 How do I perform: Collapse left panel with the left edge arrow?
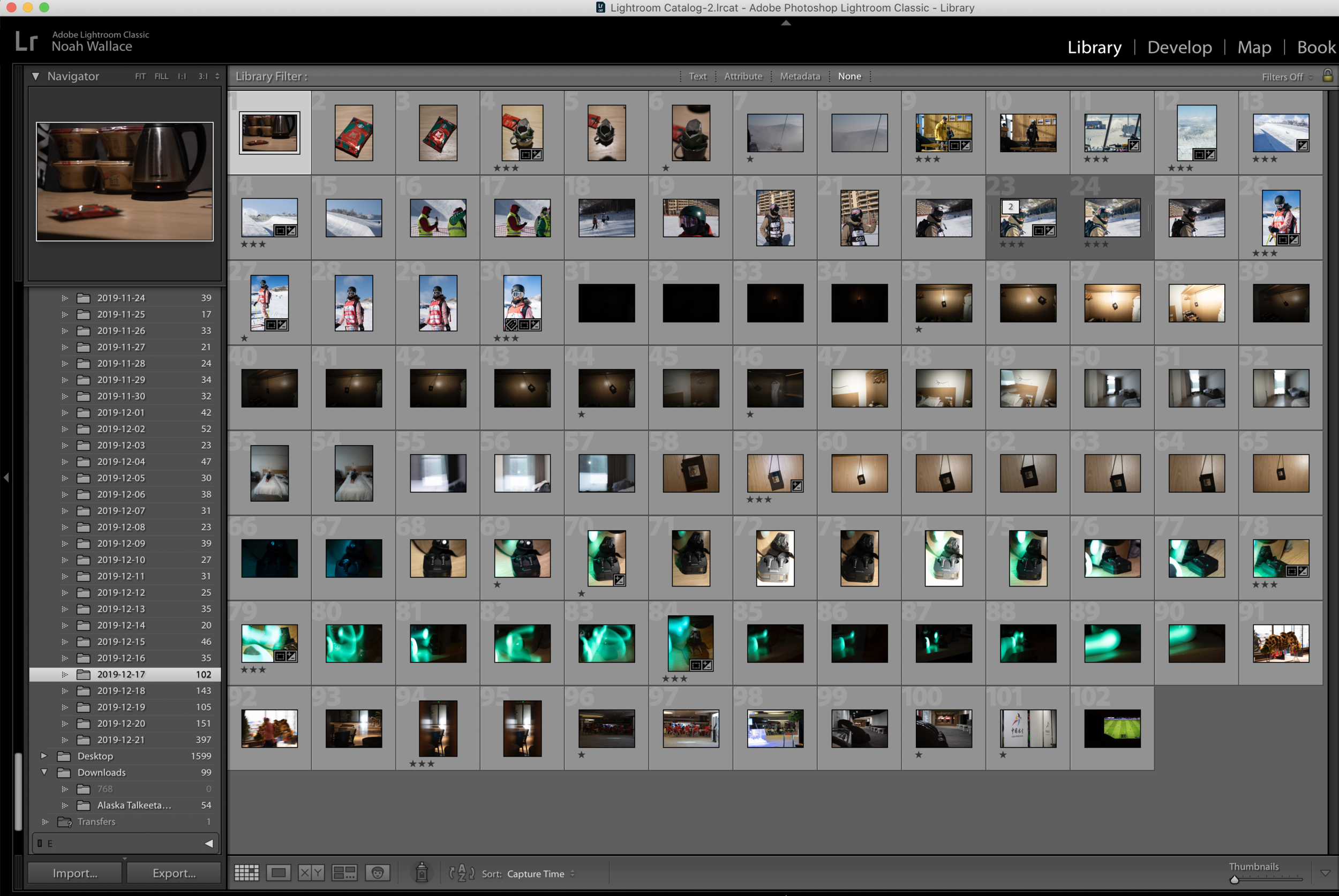click(6, 477)
